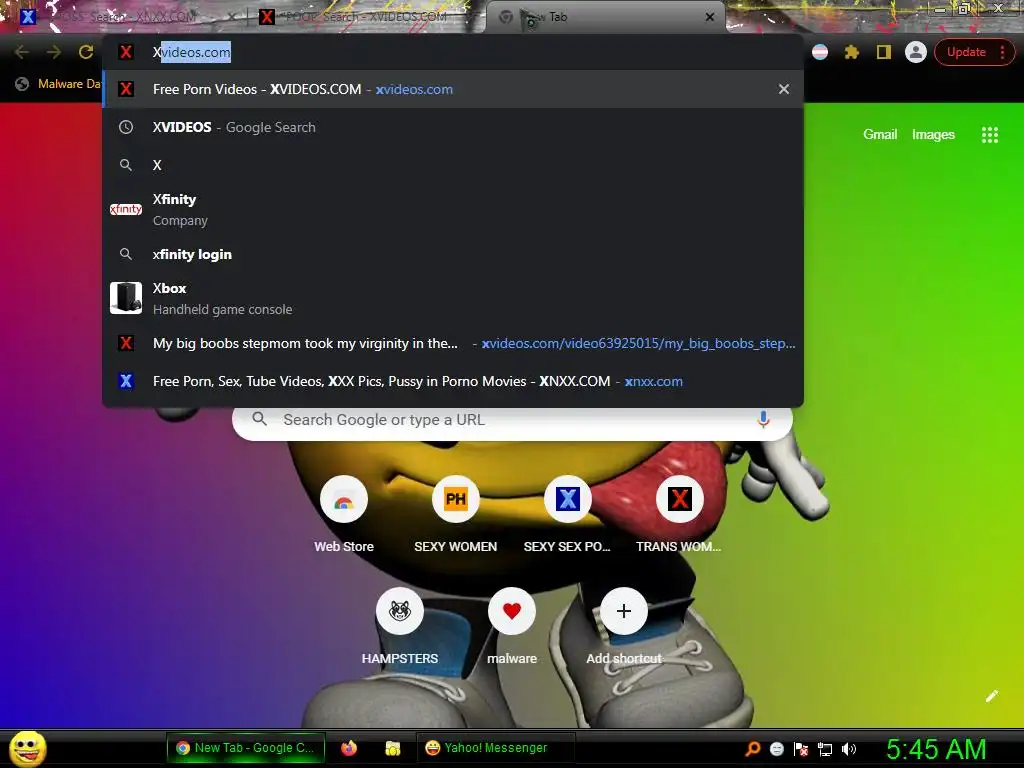This screenshot has width=1024, height=768.
Task: Select the Xbox game console suggestion
Action: coord(453,298)
